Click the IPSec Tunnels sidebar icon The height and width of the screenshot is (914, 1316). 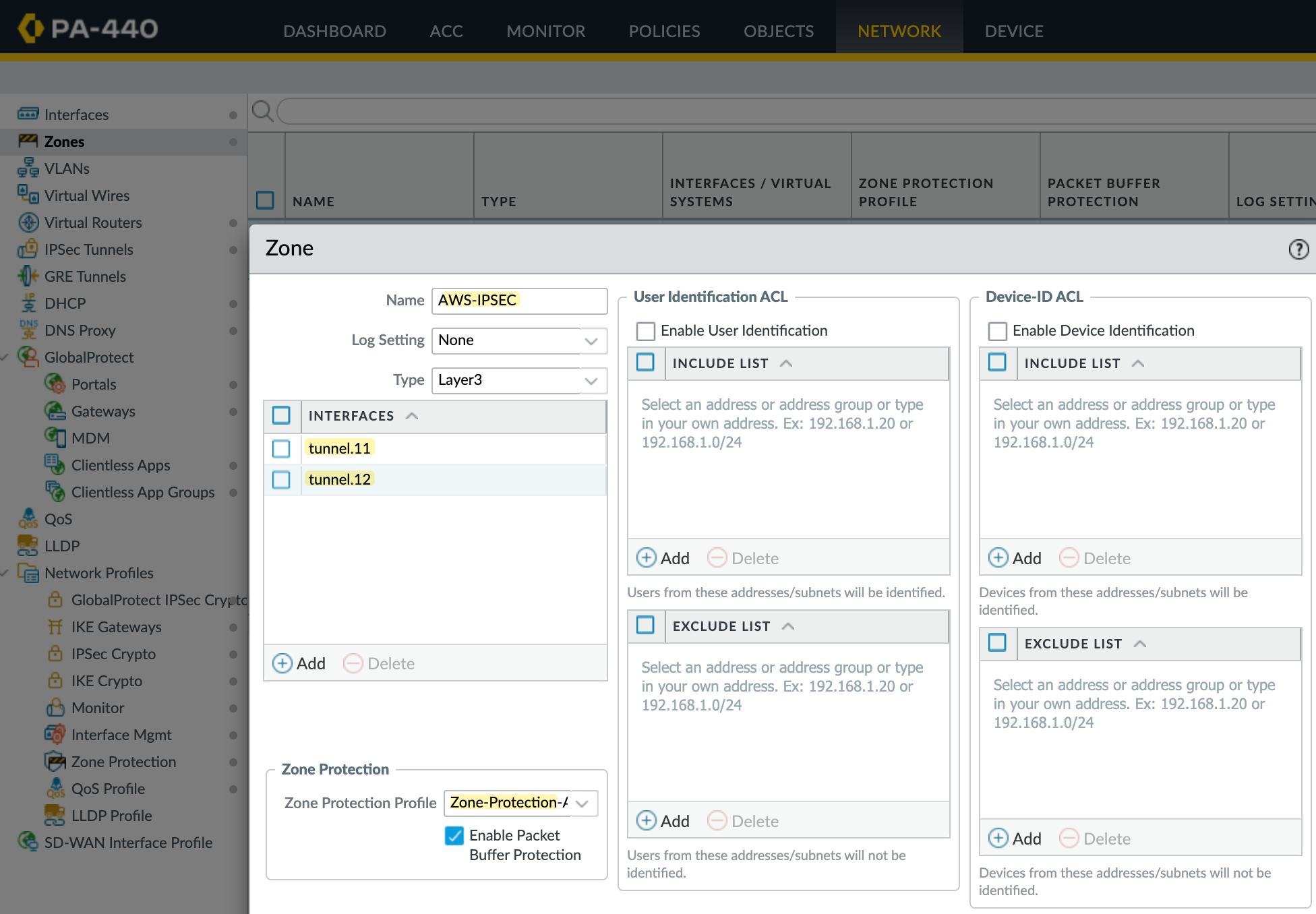[28, 249]
